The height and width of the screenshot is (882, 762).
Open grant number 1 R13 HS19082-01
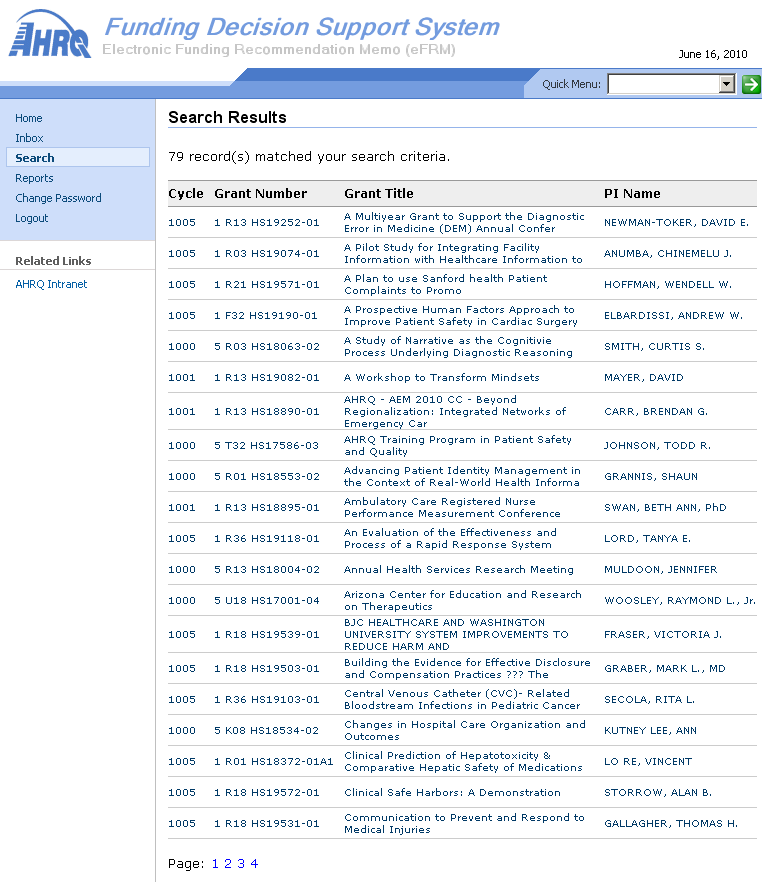pos(267,377)
